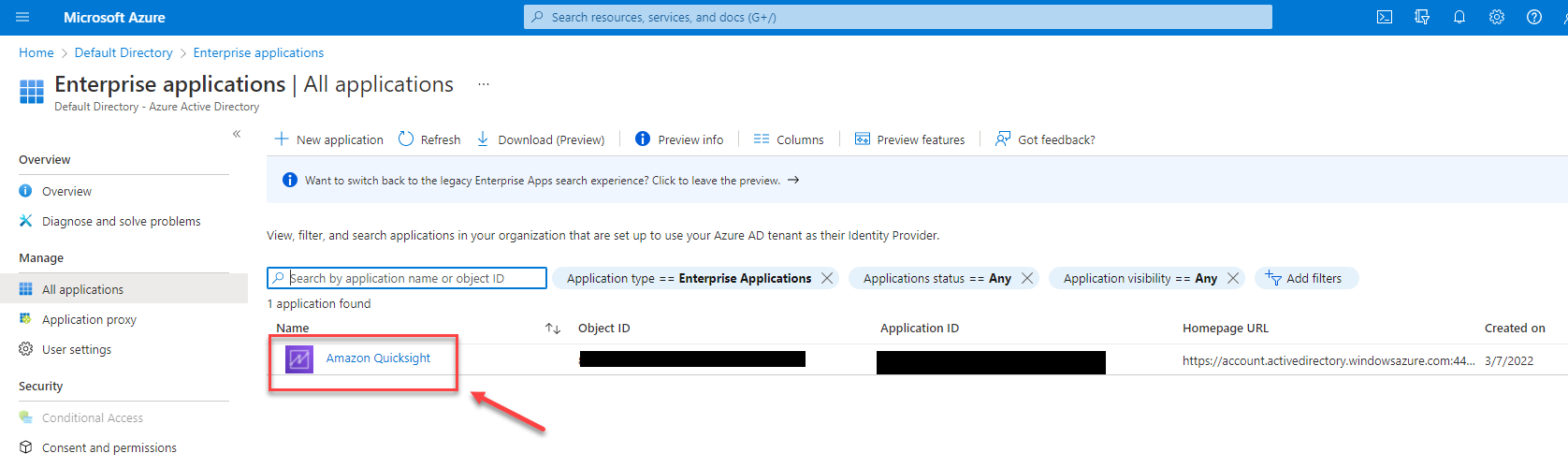The image size is (1568, 468).
Task: Click the Amazon Quicksight app icon
Action: point(299,359)
